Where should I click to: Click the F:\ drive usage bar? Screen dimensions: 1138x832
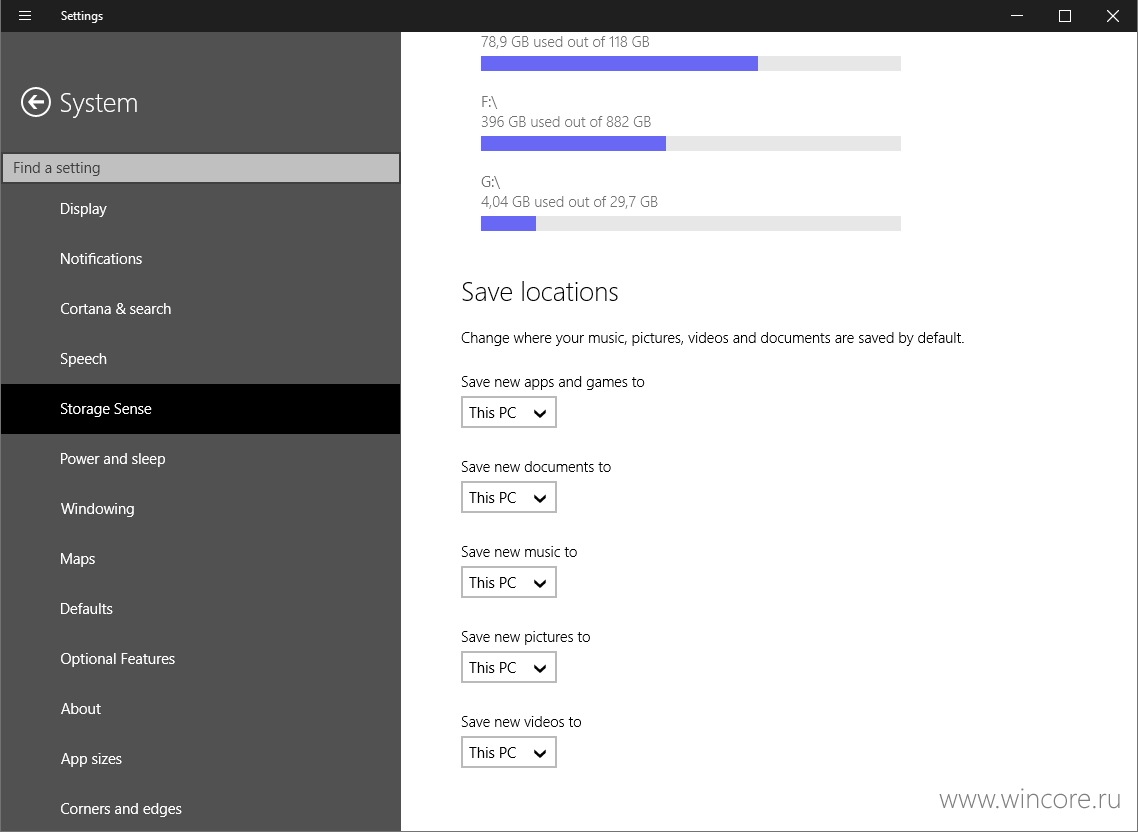click(691, 144)
